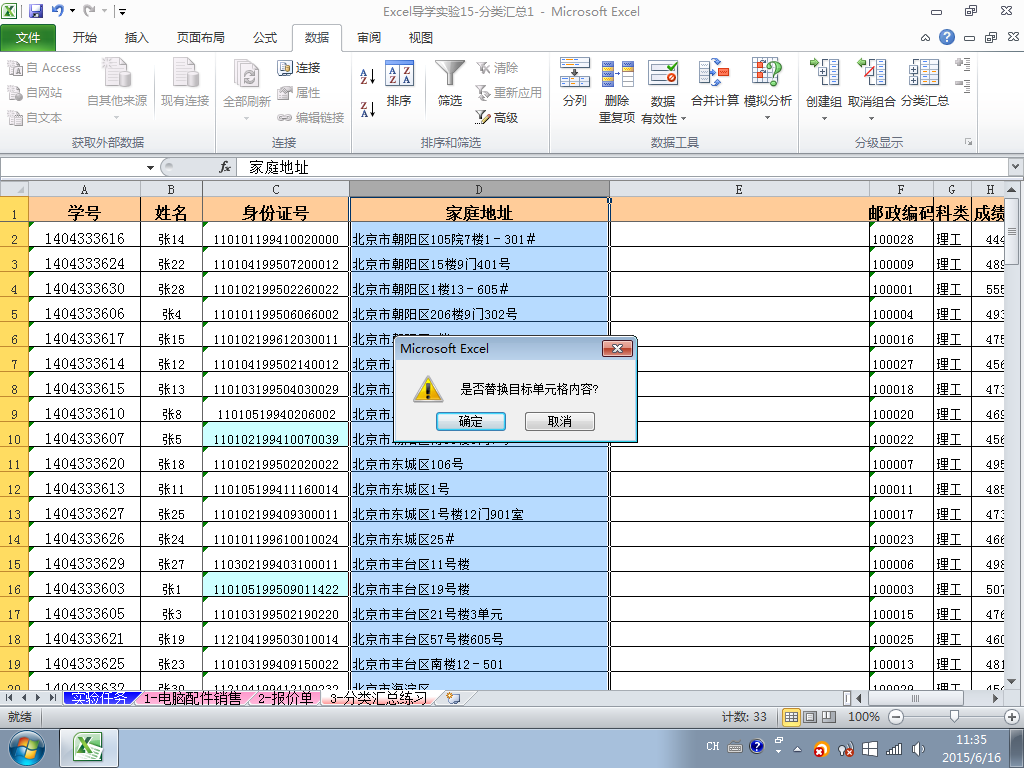Select sheet tab 2-报价单
The image size is (1024, 768).
(x=285, y=698)
